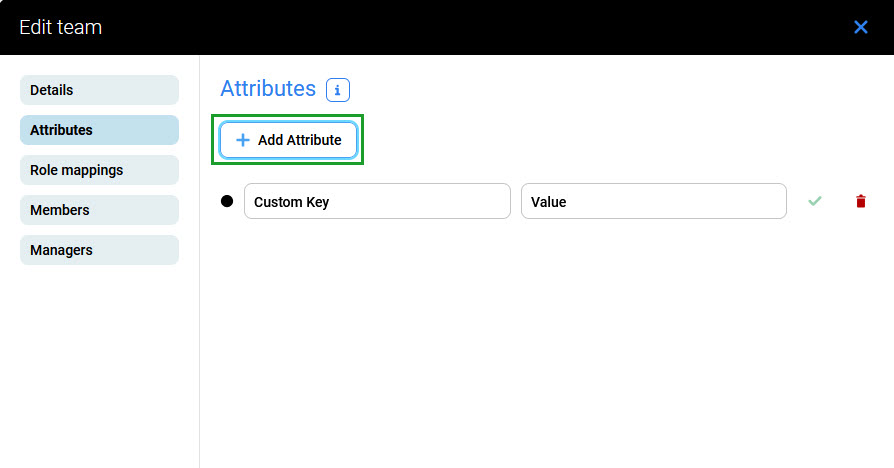Go to the Members section

point(99,210)
